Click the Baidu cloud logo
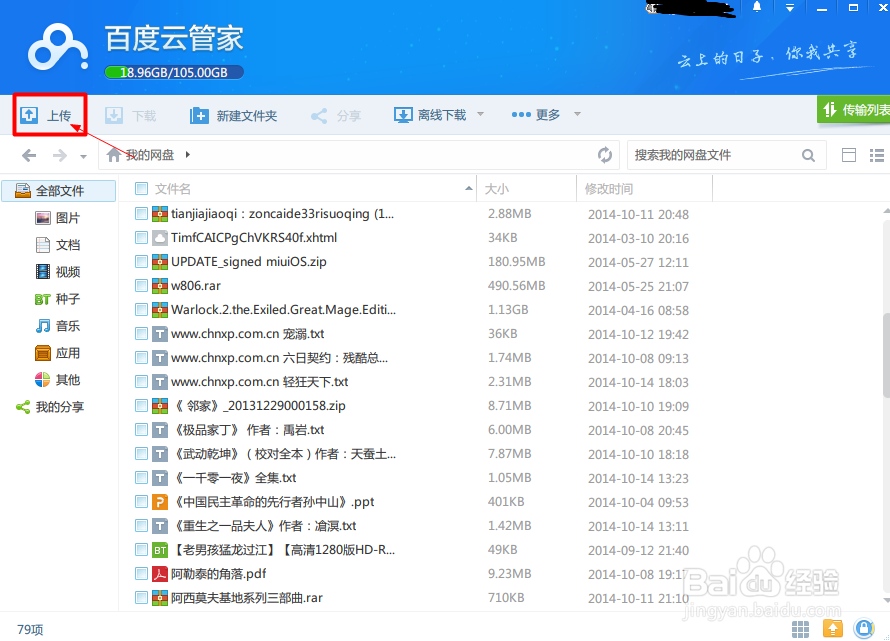 pyautogui.click(x=58, y=47)
